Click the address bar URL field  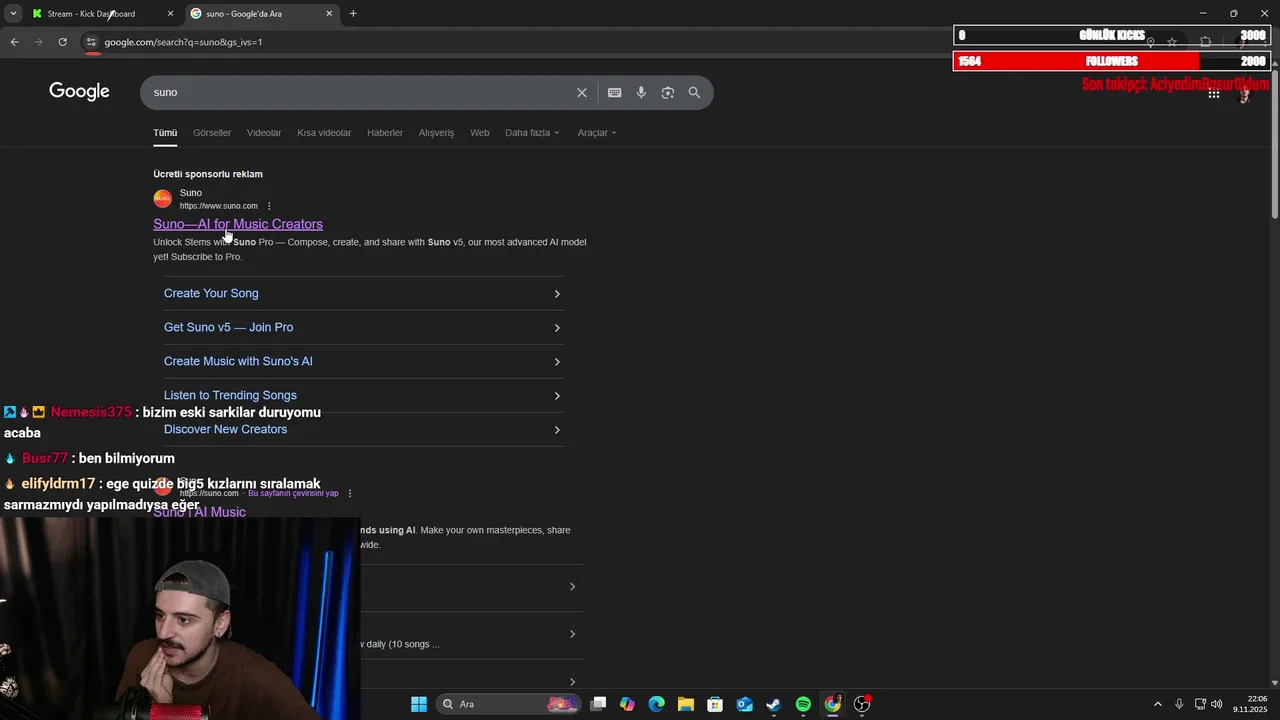tap(520, 42)
